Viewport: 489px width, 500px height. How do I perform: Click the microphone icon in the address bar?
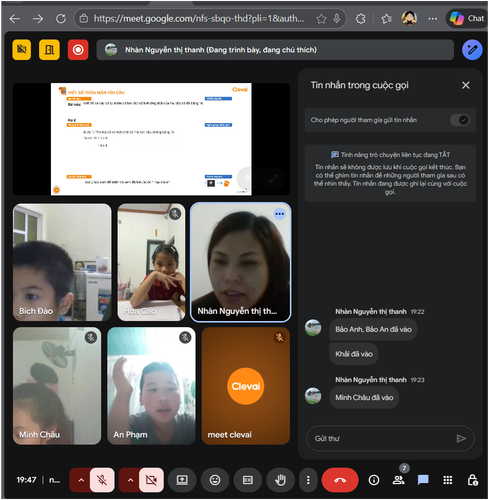(x=337, y=18)
